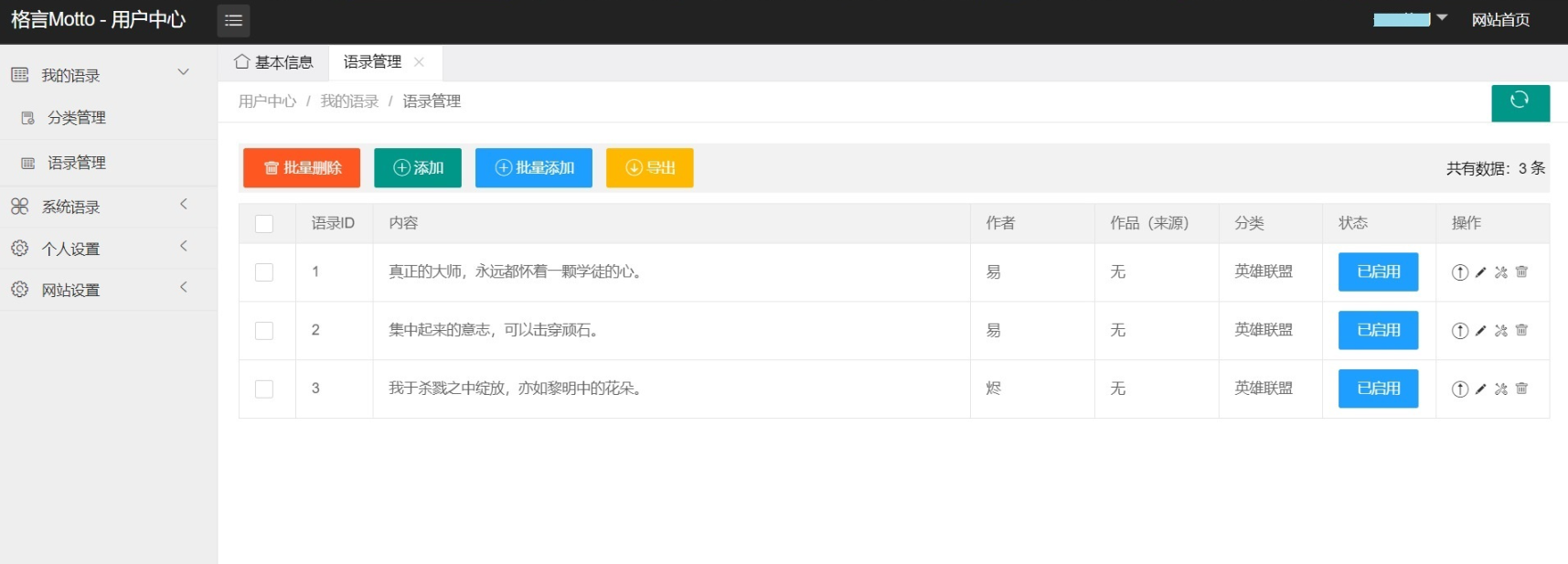
Task: Delete quote 3 using its trash icon
Action: coord(1521,388)
